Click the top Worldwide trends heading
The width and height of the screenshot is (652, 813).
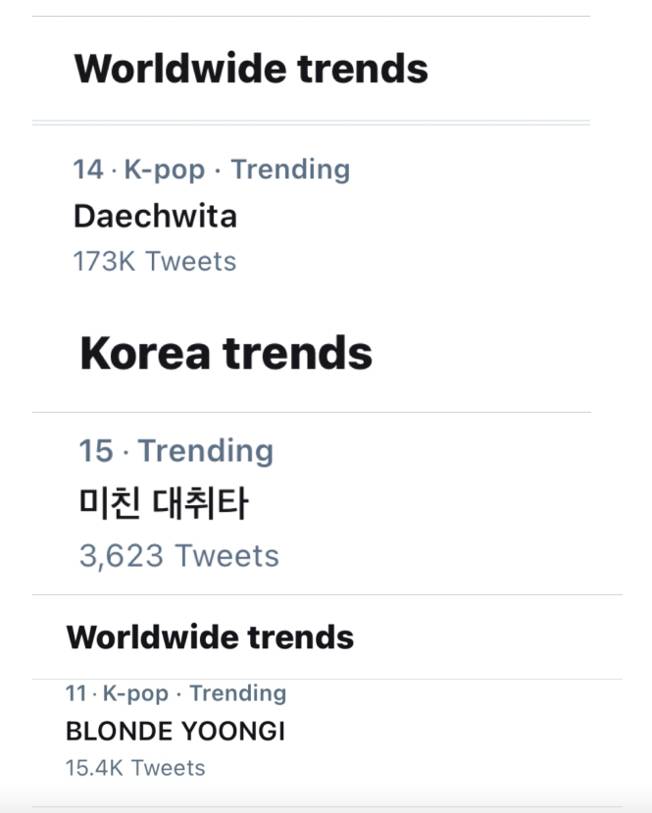click(x=253, y=68)
